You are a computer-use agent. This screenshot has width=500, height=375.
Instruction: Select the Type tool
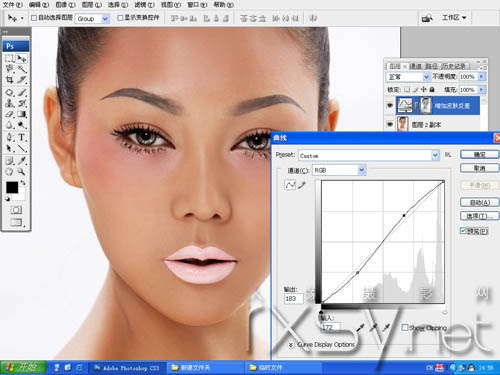click(22, 137)
